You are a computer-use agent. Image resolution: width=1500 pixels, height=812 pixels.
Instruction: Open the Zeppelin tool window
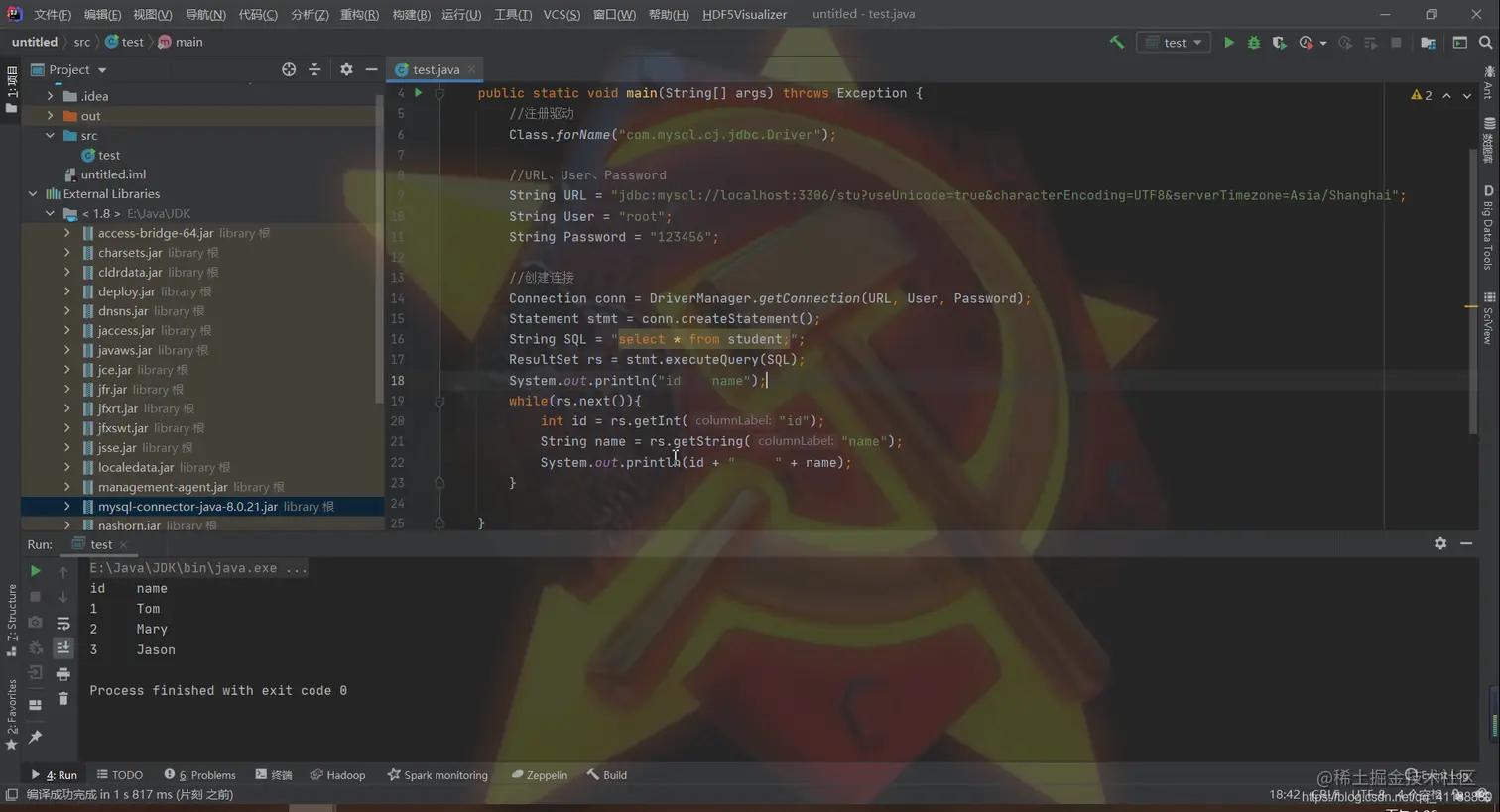539,775
